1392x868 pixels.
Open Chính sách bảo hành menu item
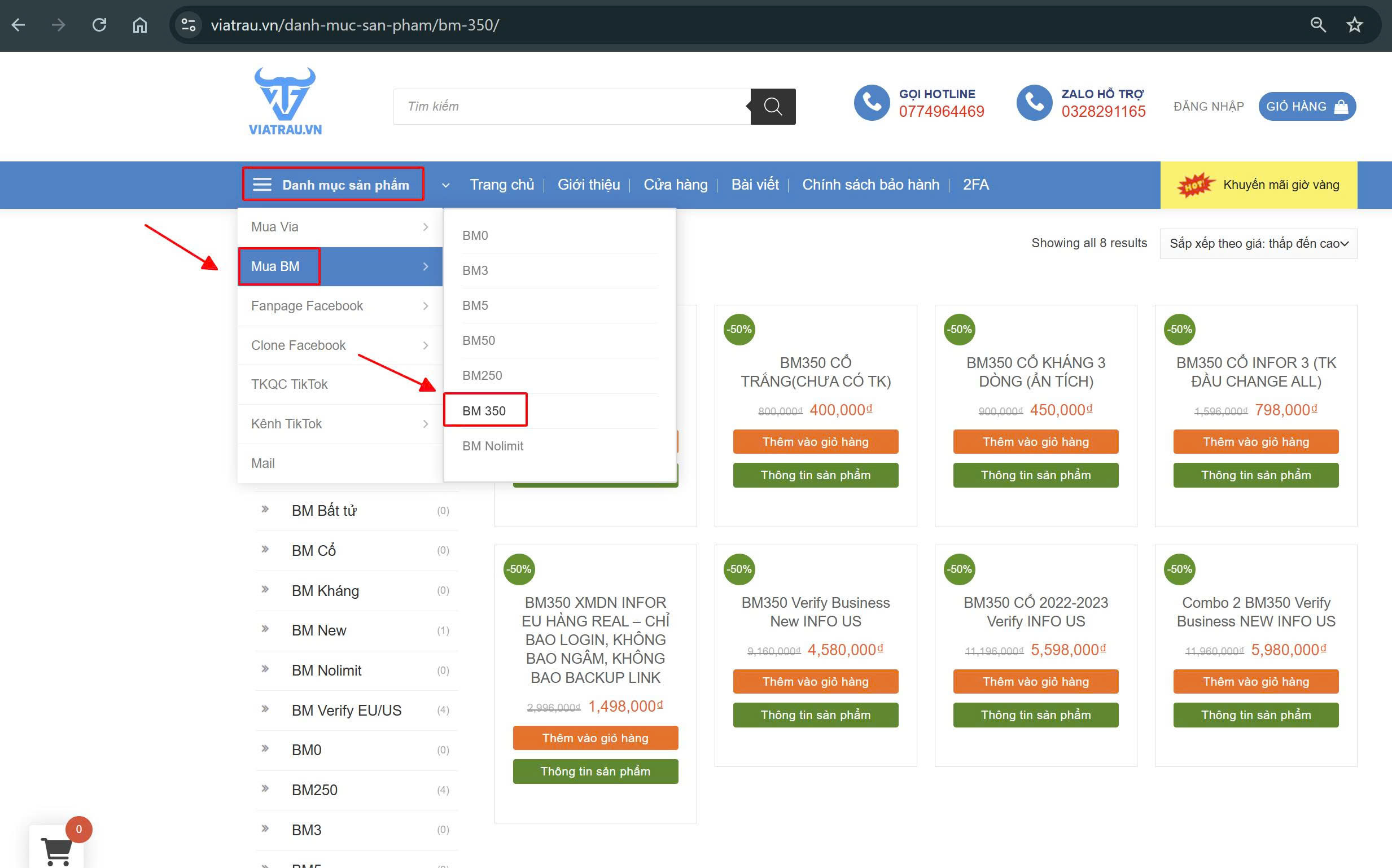[x=870, y=185]
